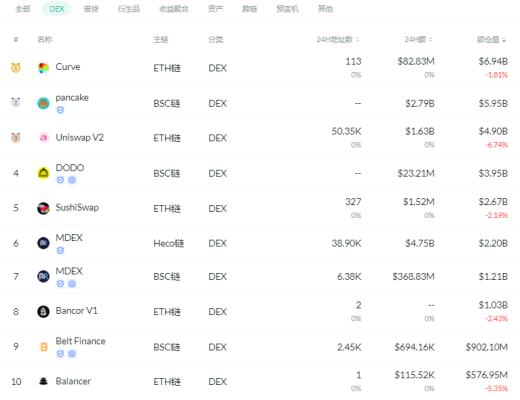Click first check badge under Belt Finance
Viewport: 520px width, 400px height.
pyautogui.click(x=60, y=354)
